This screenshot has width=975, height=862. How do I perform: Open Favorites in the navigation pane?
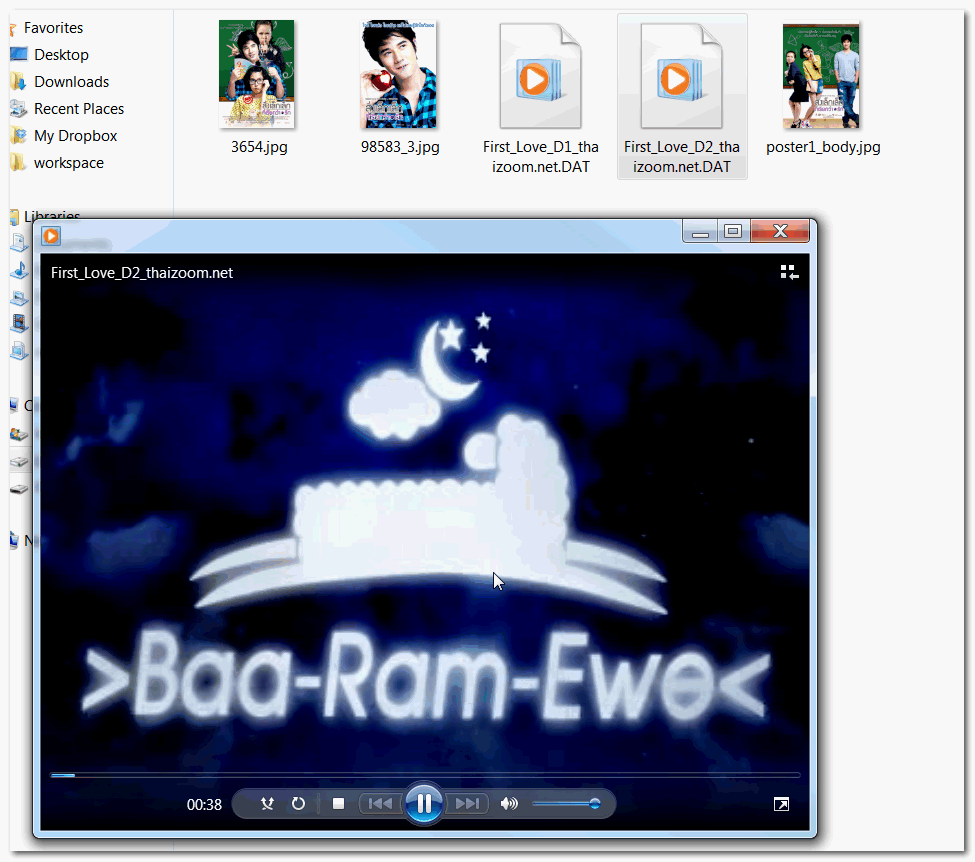click(x=53, y=28)
